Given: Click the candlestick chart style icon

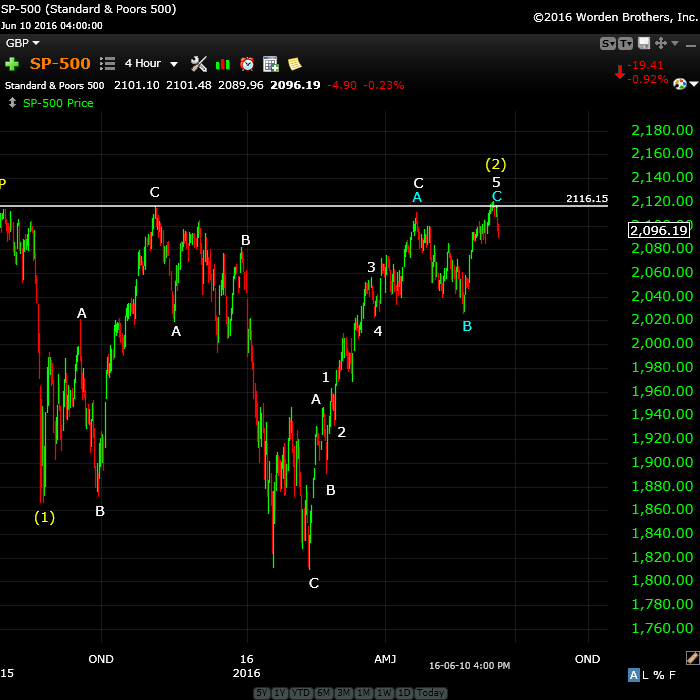Looking at the screenshot, I should pos(222,64).
